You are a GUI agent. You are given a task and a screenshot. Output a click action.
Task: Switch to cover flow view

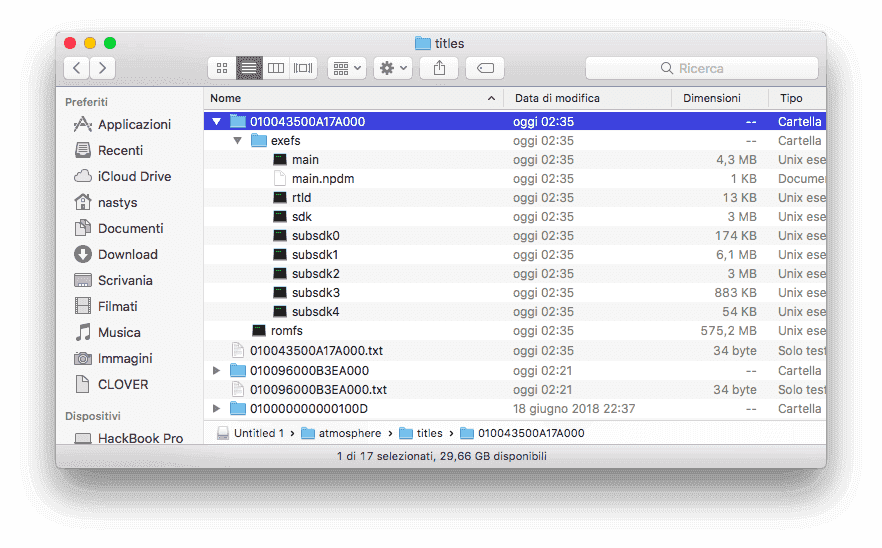click(303, 68)
